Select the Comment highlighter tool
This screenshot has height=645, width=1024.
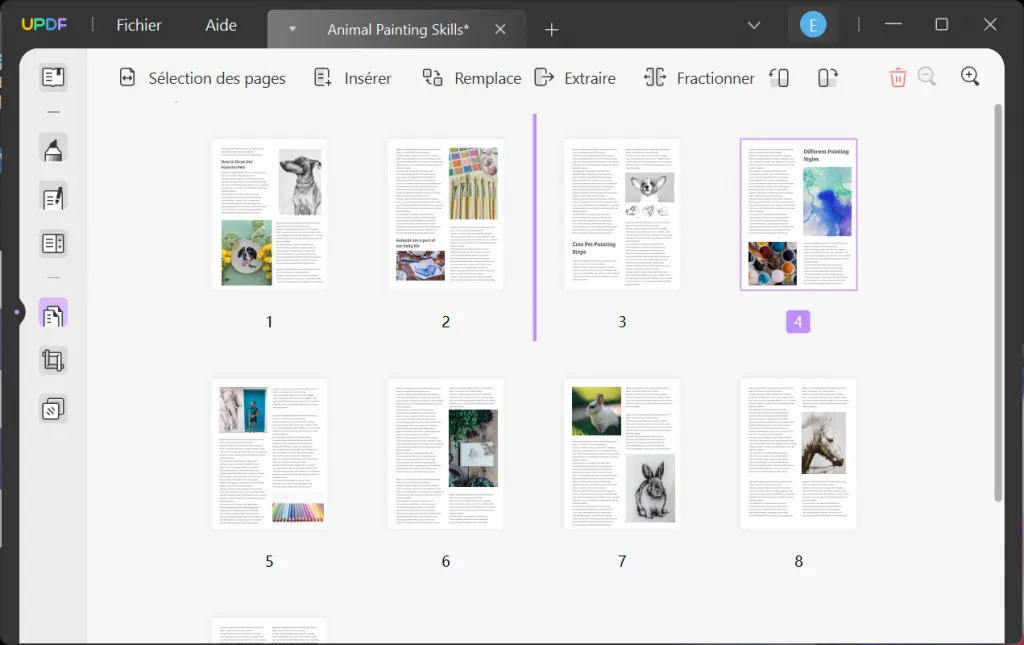[x=53, y=148]
